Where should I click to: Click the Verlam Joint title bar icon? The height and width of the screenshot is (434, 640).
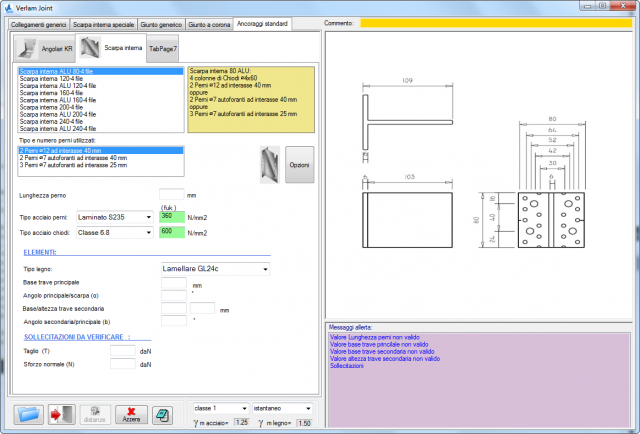[8, 7]
